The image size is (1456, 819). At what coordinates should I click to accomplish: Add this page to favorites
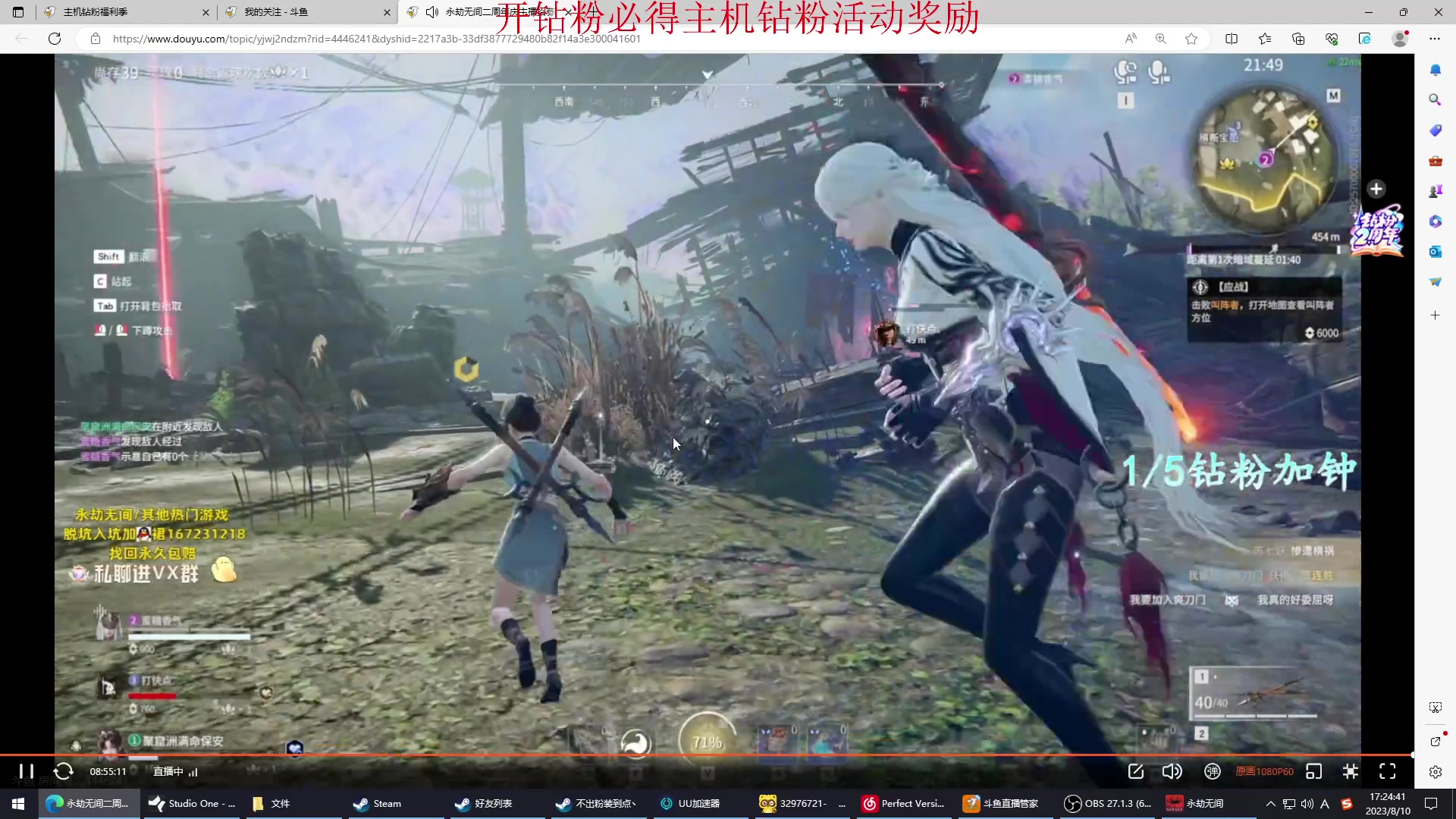(x=1191, y=39)
